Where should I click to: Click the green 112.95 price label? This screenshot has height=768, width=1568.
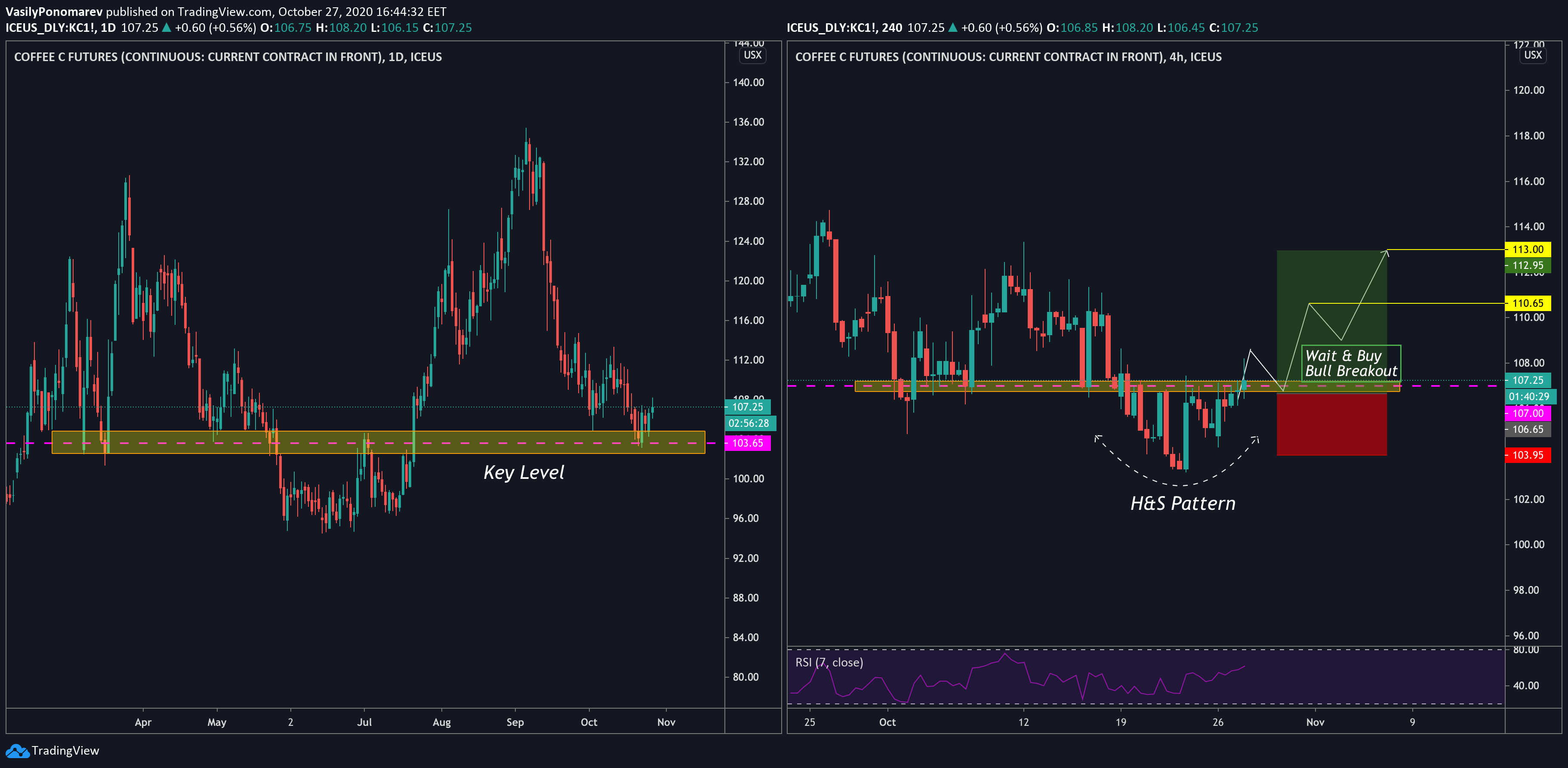[1528, 265]
